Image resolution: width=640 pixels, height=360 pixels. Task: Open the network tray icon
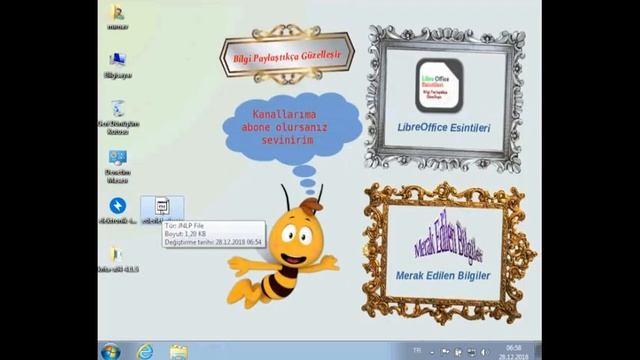(471, 352)
